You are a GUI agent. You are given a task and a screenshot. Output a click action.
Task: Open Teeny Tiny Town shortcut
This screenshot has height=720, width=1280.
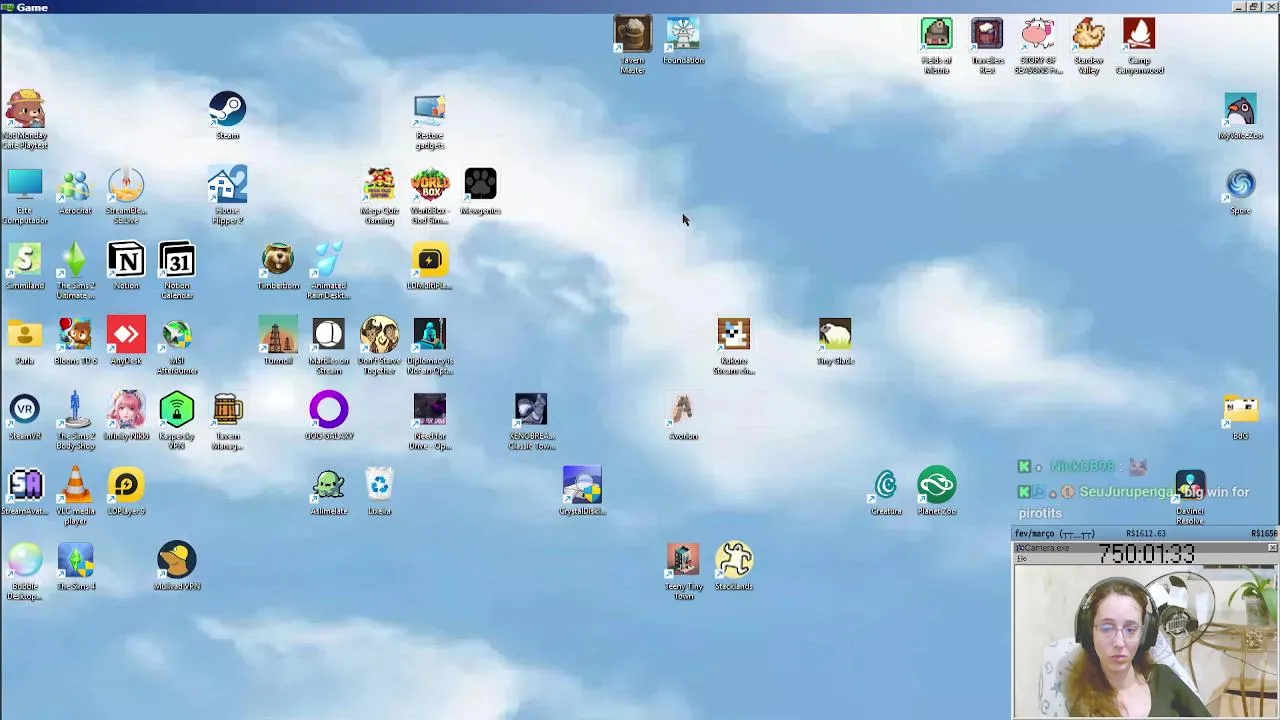683,561
